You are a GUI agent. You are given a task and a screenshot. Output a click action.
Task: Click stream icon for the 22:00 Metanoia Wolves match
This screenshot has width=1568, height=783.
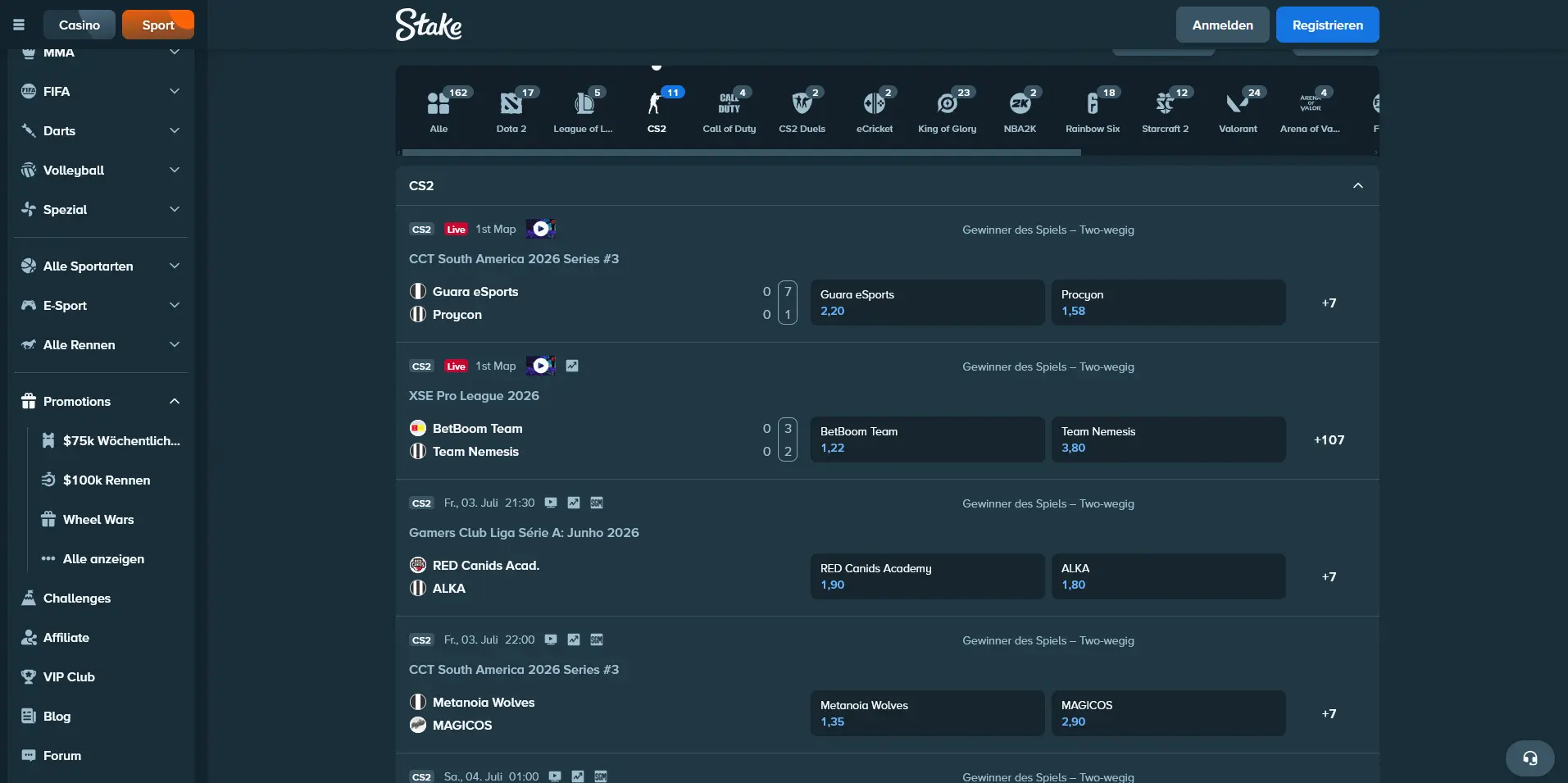[x=551, y=640]
